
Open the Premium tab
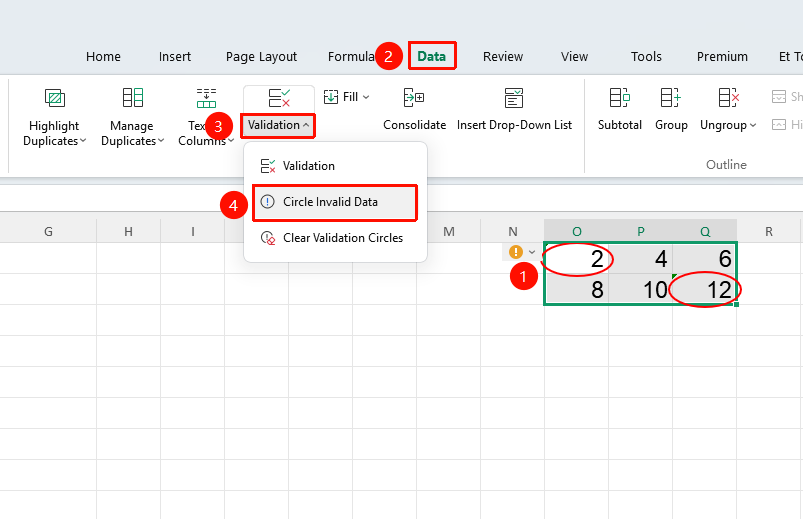pos(722,56)
